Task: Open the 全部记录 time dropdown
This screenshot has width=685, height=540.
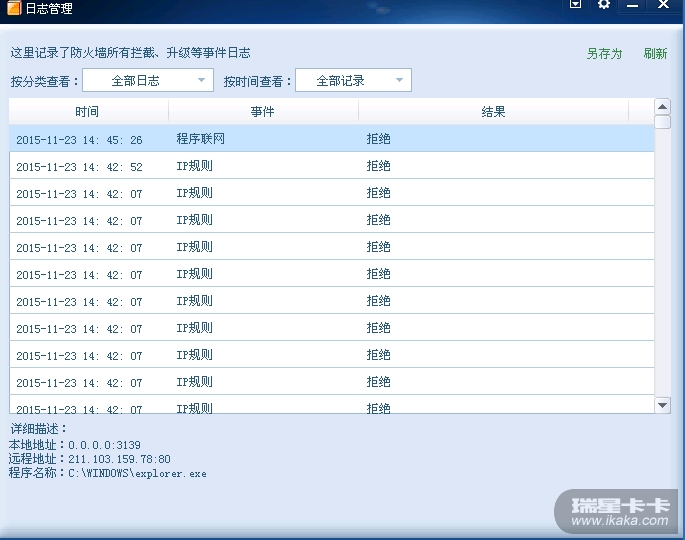Action: tap(353, 80)
